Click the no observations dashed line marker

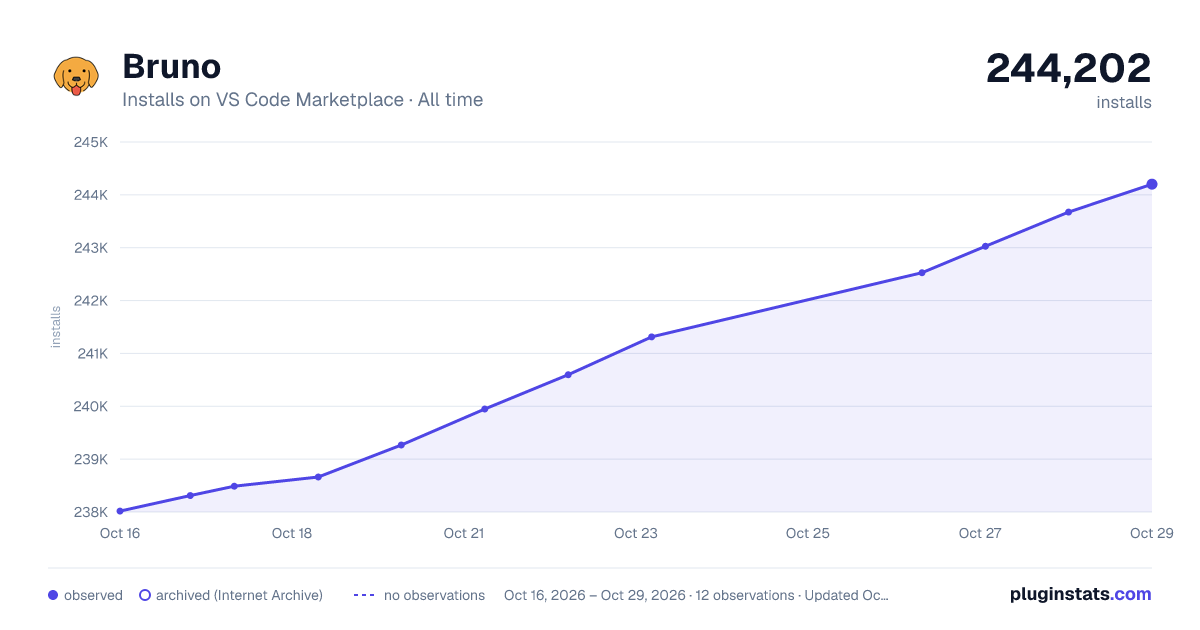(x=364, y=595)
